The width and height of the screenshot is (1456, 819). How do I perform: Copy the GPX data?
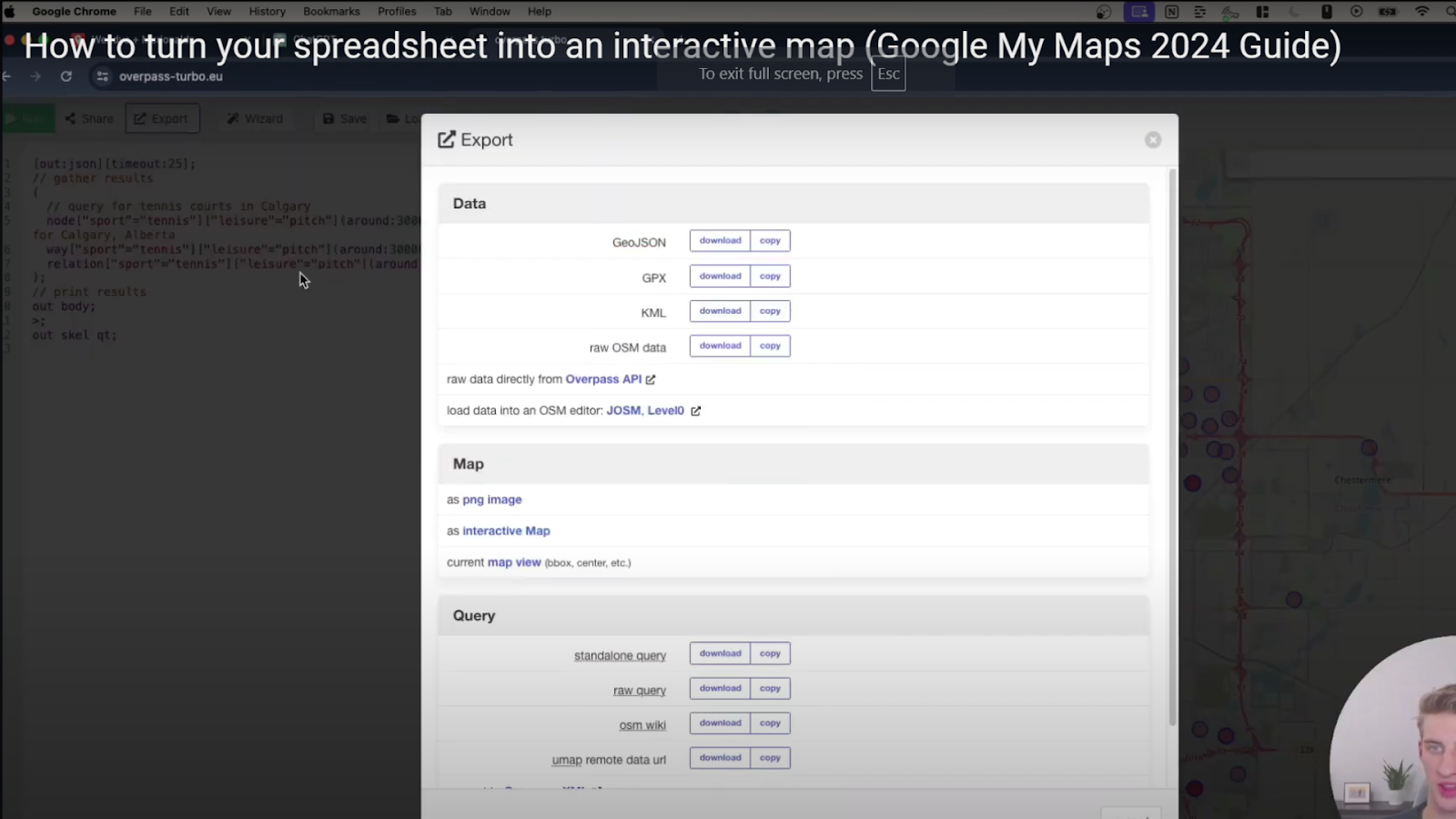tap(770, 277)
